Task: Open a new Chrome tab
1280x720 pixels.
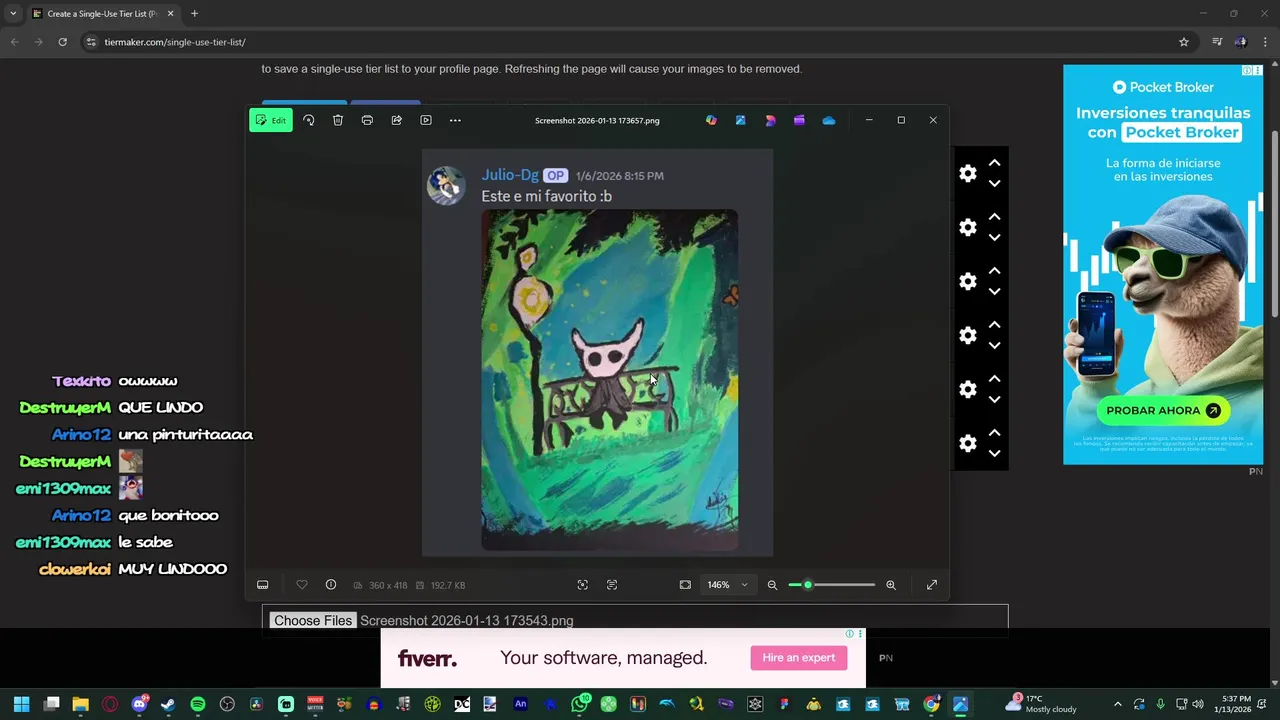Action: [194, 14]
